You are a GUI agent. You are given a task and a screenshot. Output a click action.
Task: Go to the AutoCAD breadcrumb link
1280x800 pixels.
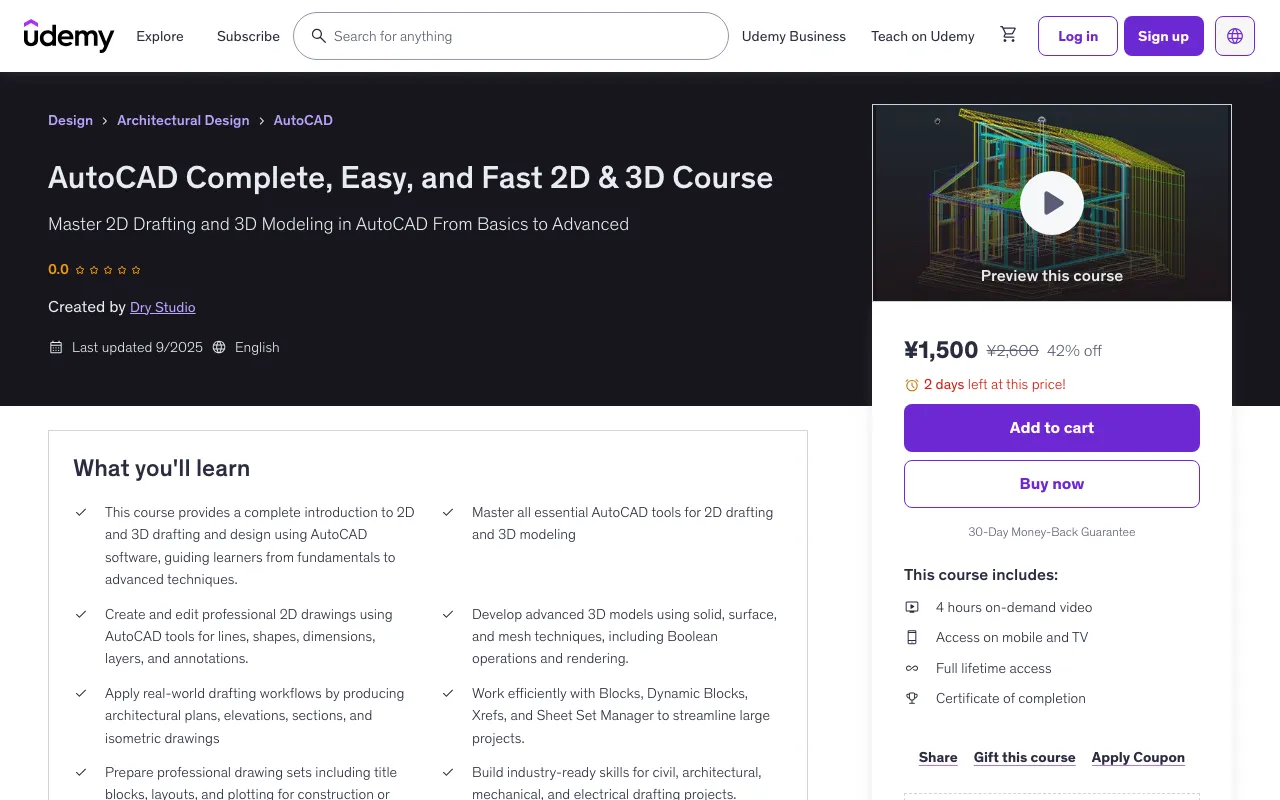pos(302,120)
